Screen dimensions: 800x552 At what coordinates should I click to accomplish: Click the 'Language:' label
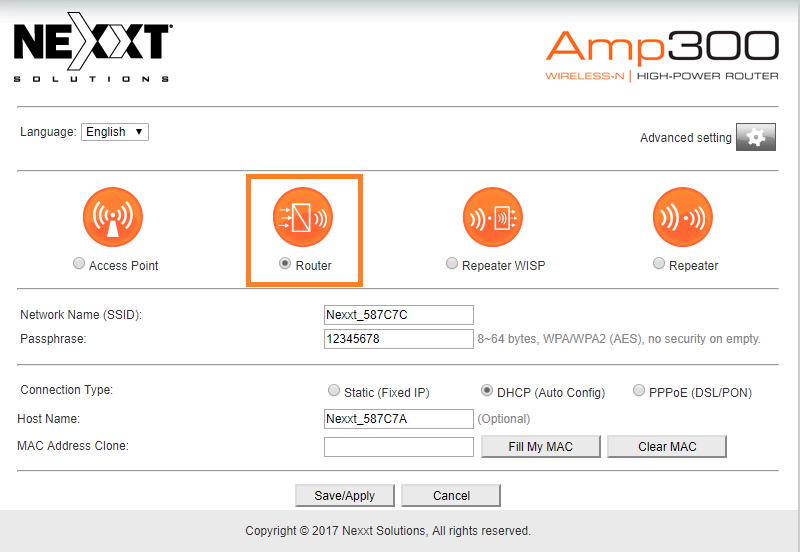point(48,132)
